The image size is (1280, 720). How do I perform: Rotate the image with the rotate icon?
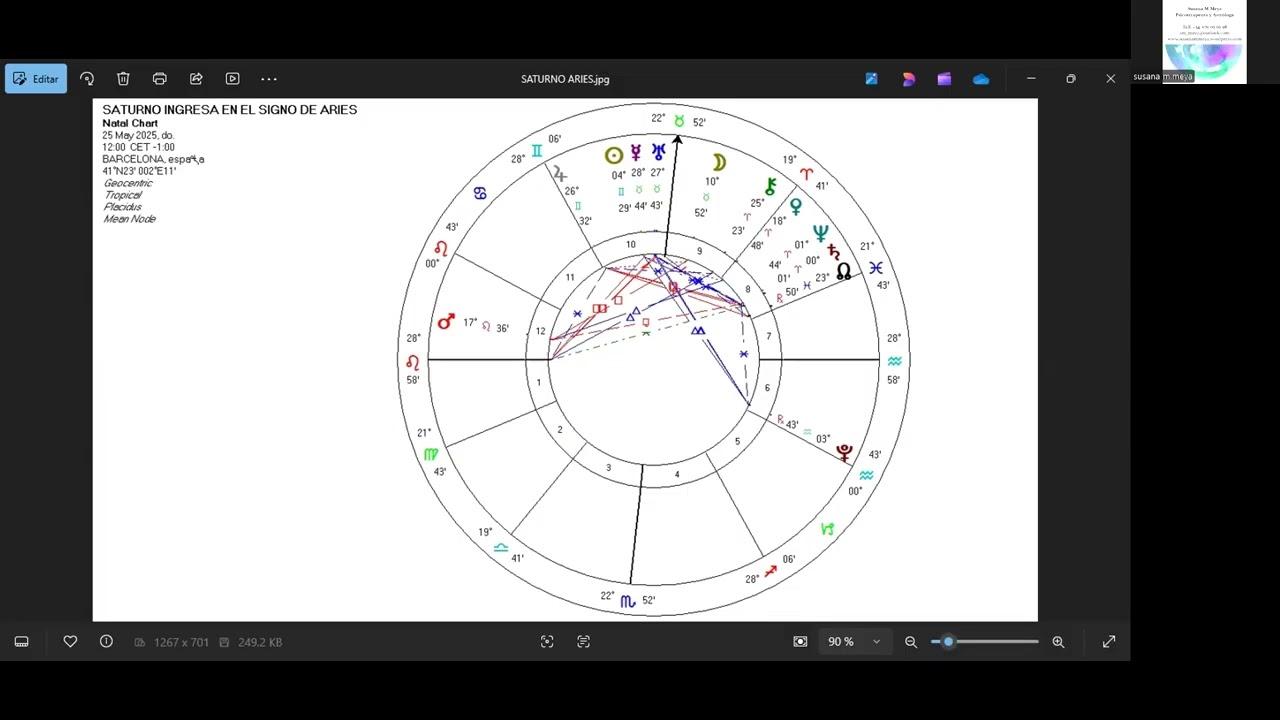tap(87, 79)
